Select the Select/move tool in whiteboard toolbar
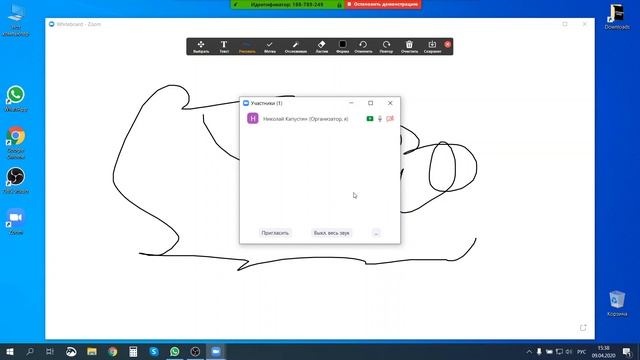 click(201, 47)
